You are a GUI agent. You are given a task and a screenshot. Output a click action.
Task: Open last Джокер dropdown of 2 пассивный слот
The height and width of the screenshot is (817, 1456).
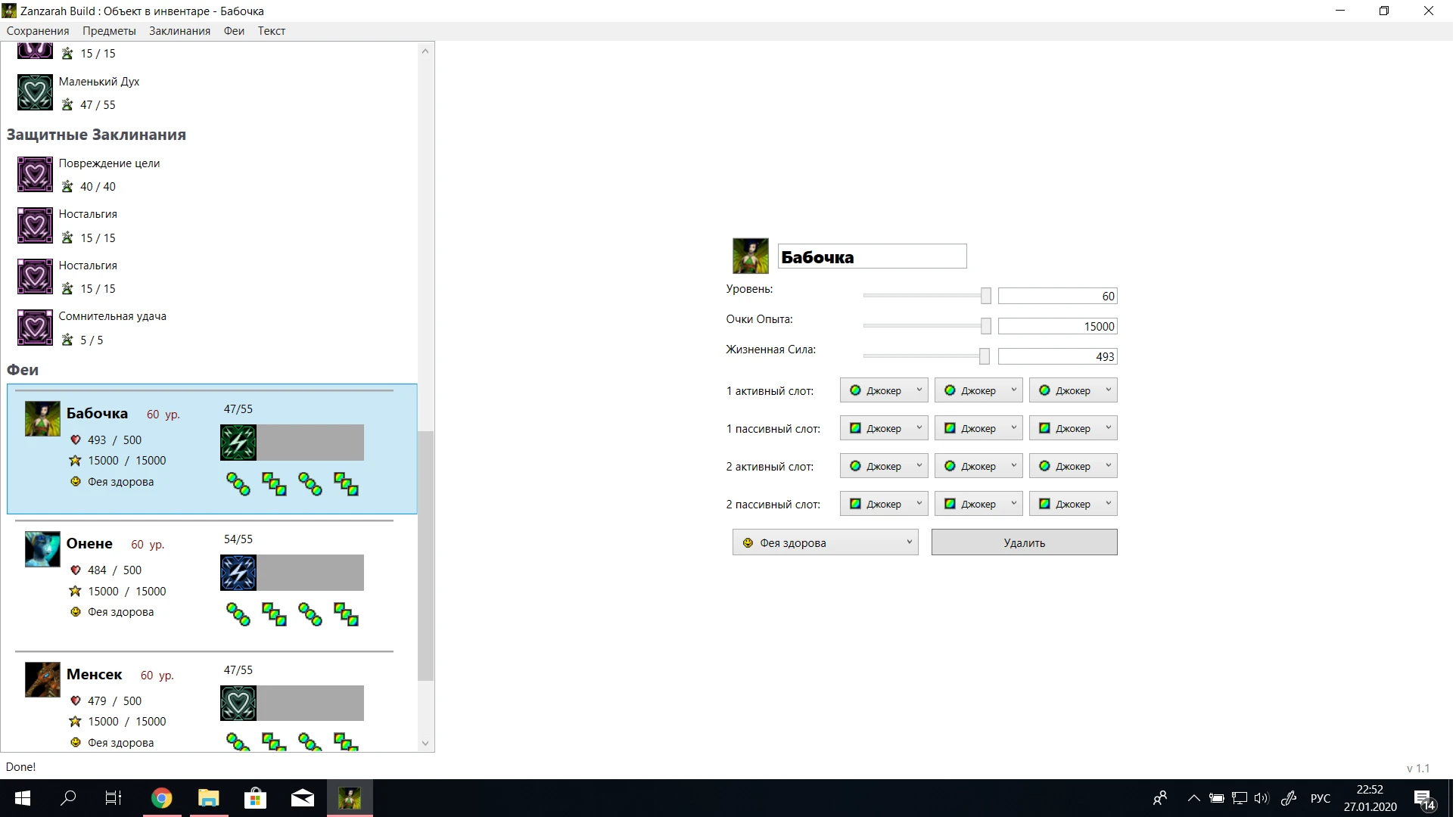tap(1072, 504)
